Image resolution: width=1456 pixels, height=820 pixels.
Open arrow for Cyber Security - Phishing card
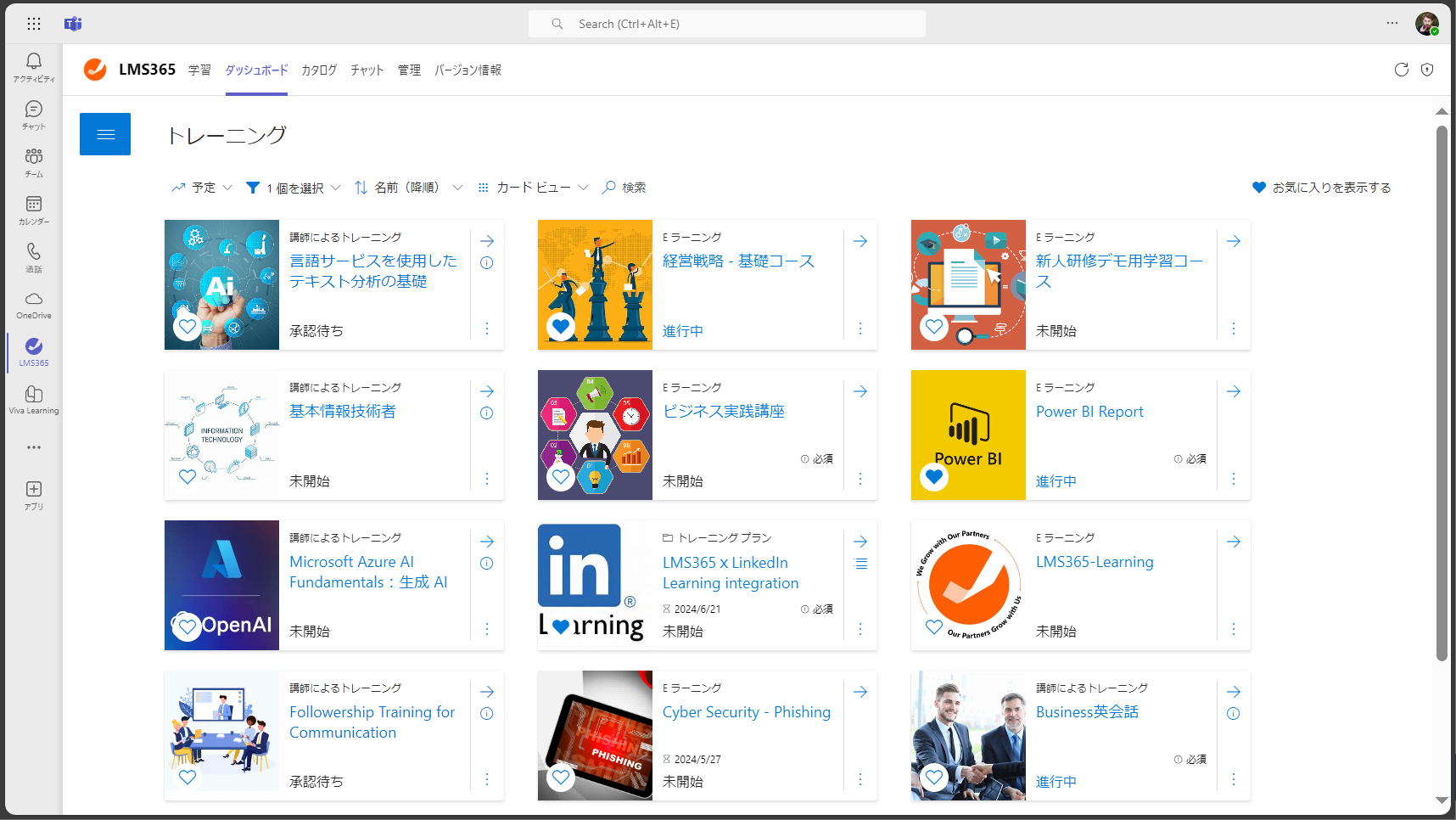coord(860,692)
